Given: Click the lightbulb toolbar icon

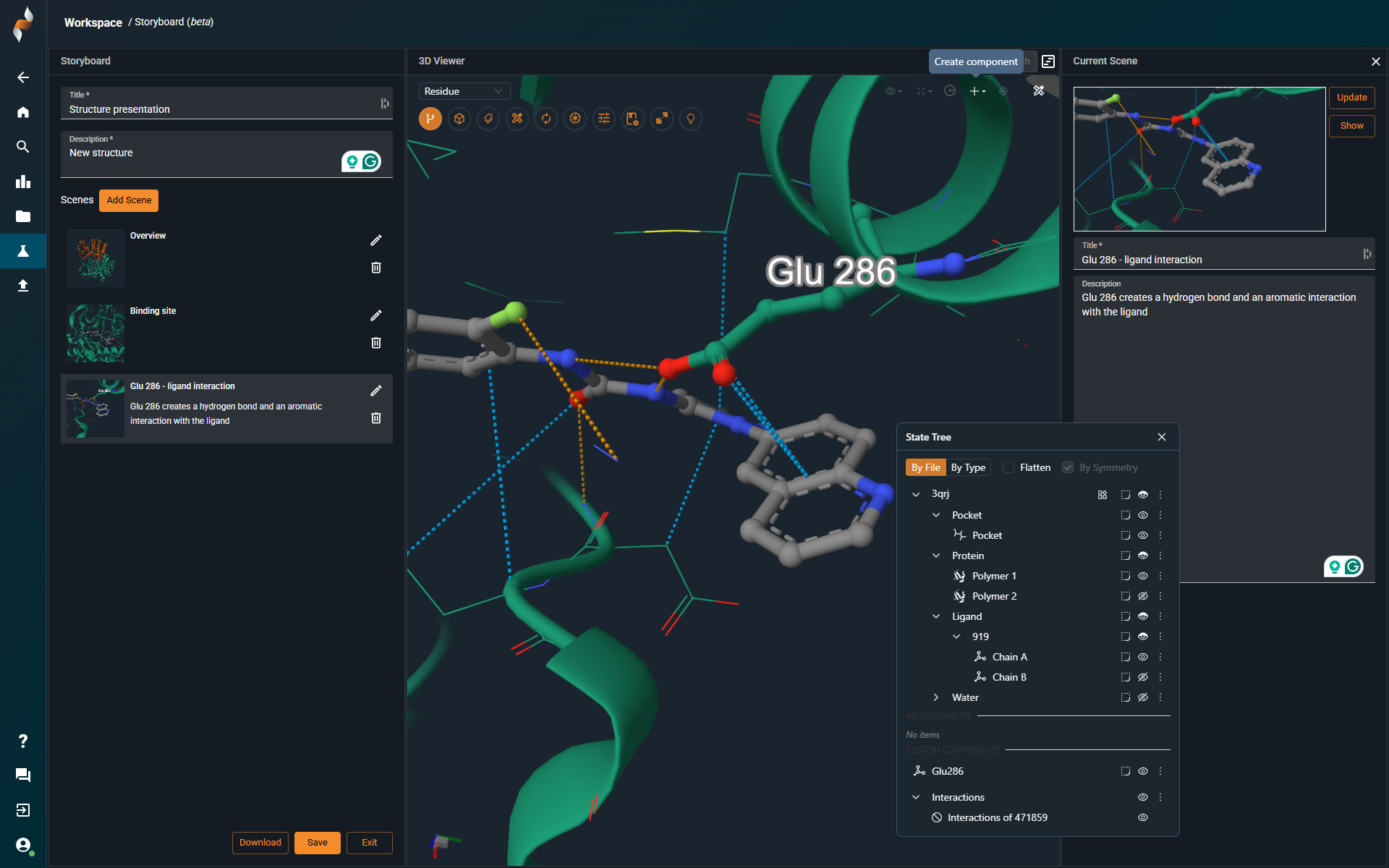Looking at the screenshot, I should [x=691, y=119].
